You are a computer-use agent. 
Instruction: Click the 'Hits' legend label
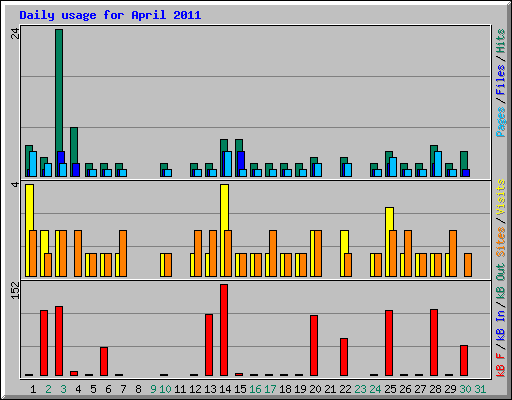[501, 41]
